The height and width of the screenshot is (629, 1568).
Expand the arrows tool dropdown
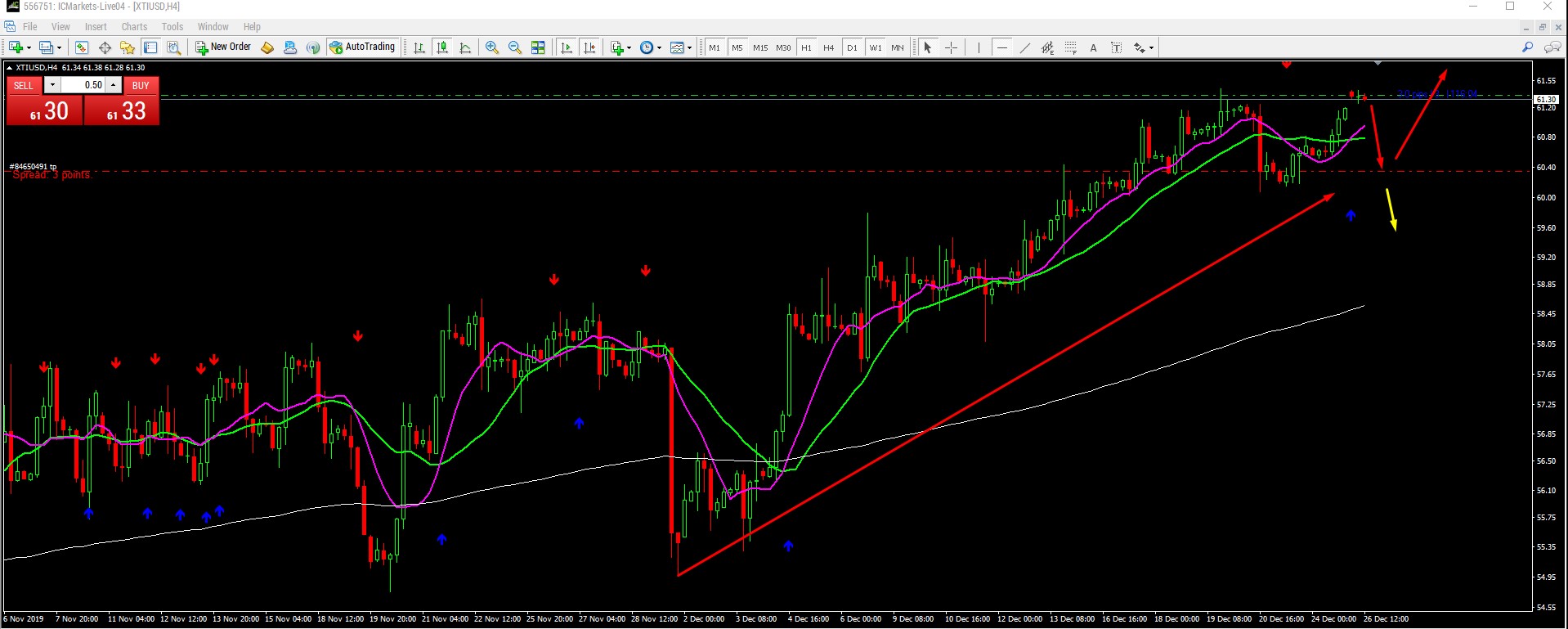(x=1151, y=47)
